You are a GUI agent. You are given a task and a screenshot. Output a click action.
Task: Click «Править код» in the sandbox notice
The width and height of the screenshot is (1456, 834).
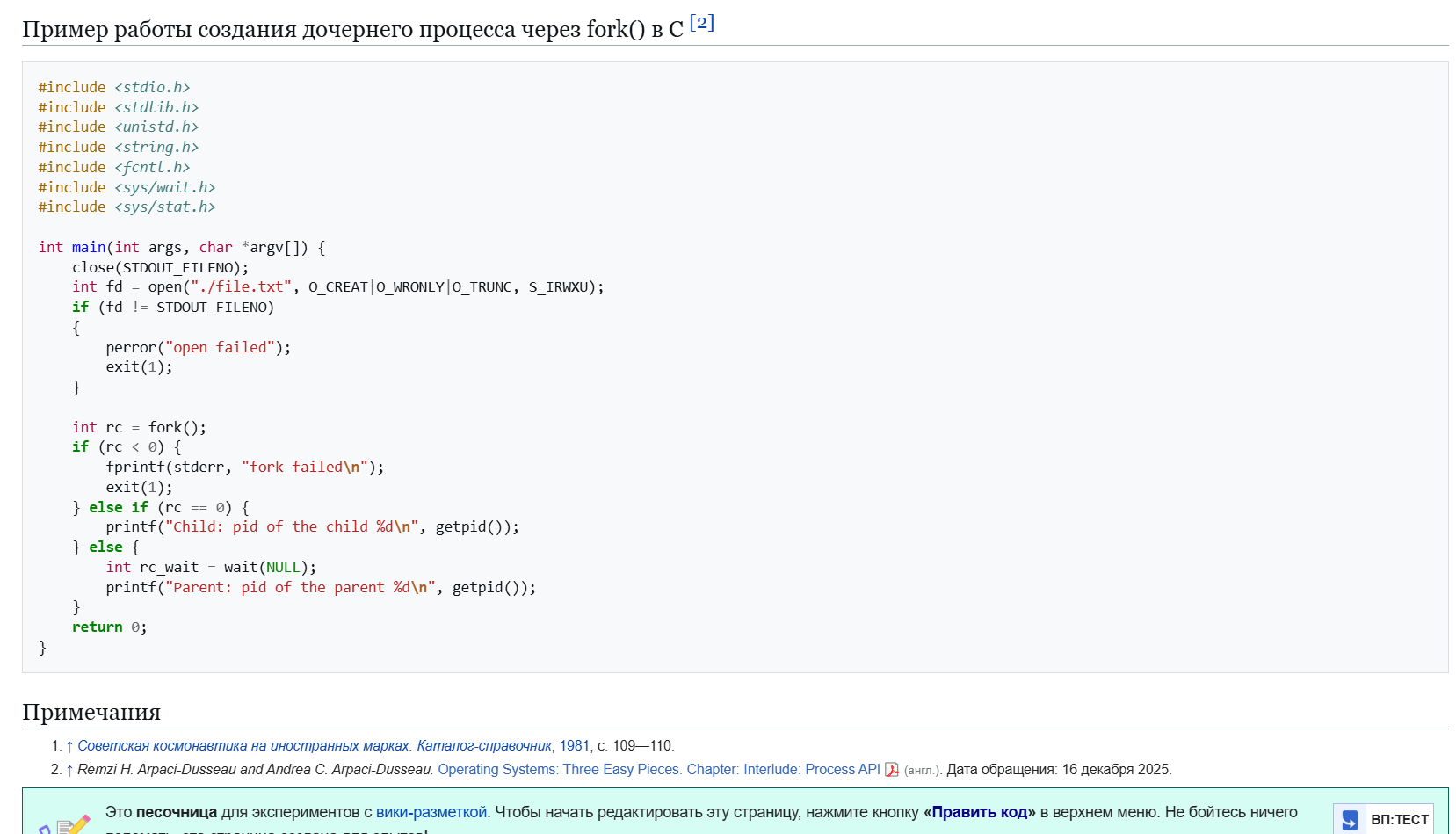tap(979, 812)
